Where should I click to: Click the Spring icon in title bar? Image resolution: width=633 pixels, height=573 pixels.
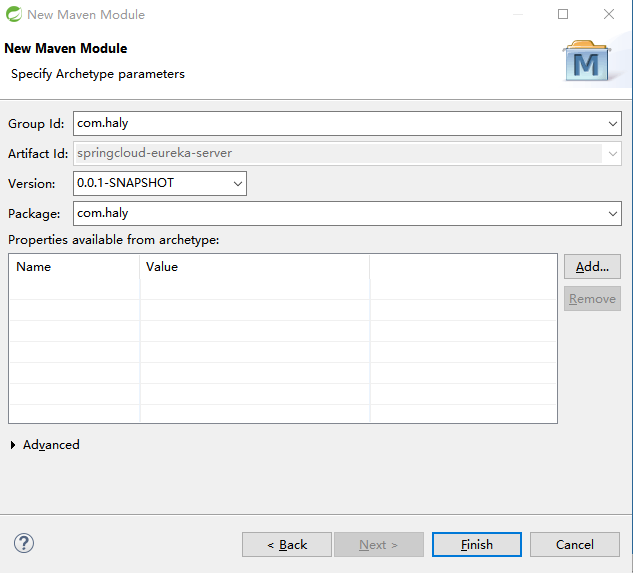tap(13, 14)
